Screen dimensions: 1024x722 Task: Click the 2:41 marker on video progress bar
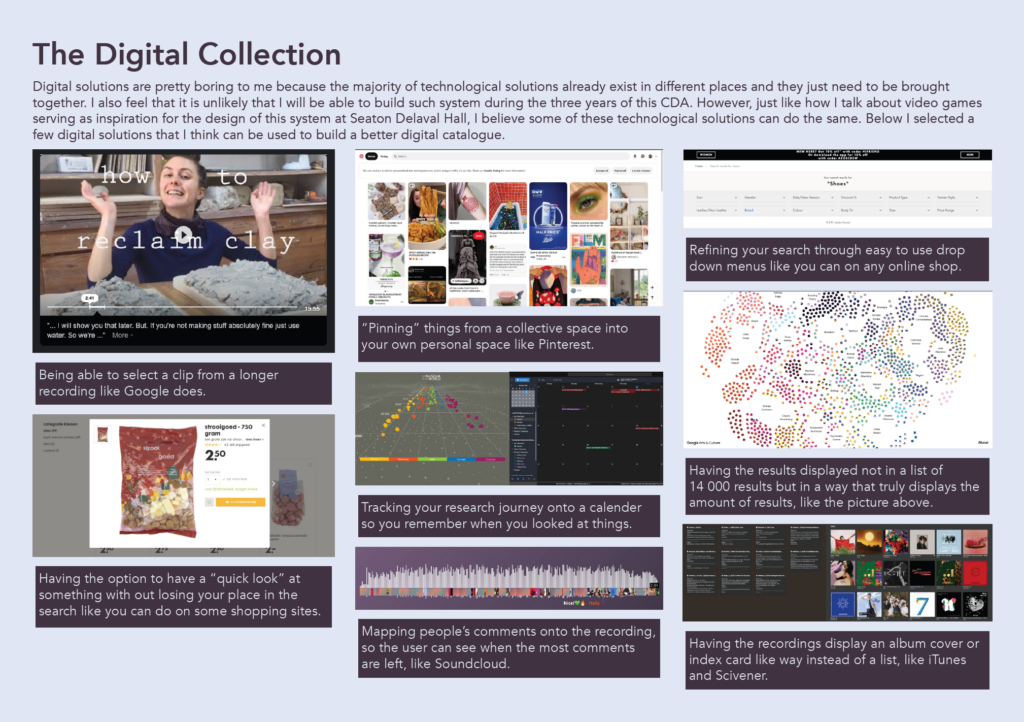point(90,298)
